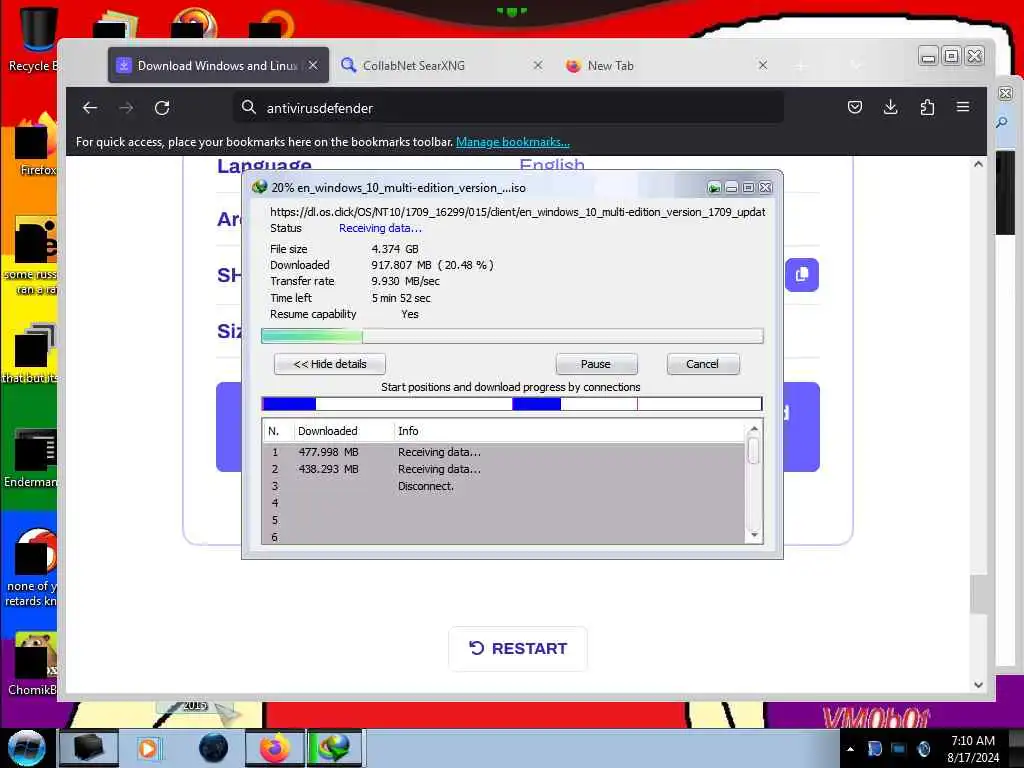This screenshot has width=1024, height=768.
Task: Click the dark globe taskbar icon
Action: pyautogui.click(x=214, y=748)
